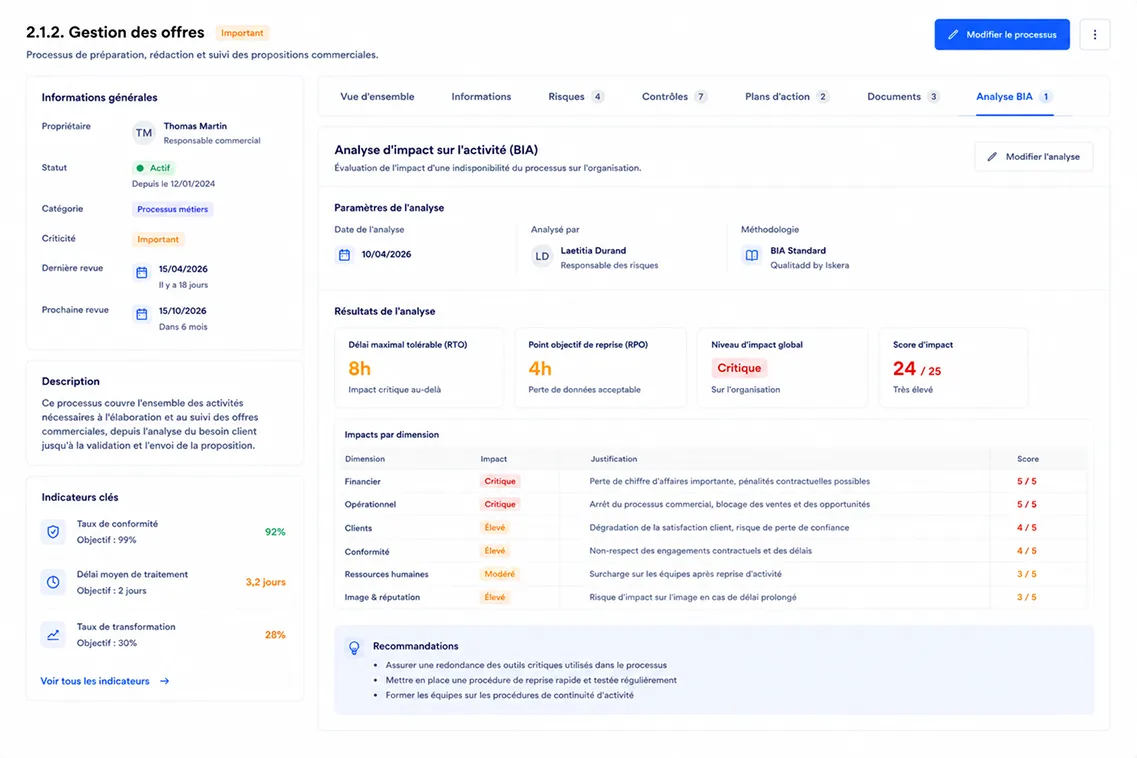Select the Analyse BIA tab
Image resolution: width=1137 pixels, height=758 pixels.
point(1014,96)
